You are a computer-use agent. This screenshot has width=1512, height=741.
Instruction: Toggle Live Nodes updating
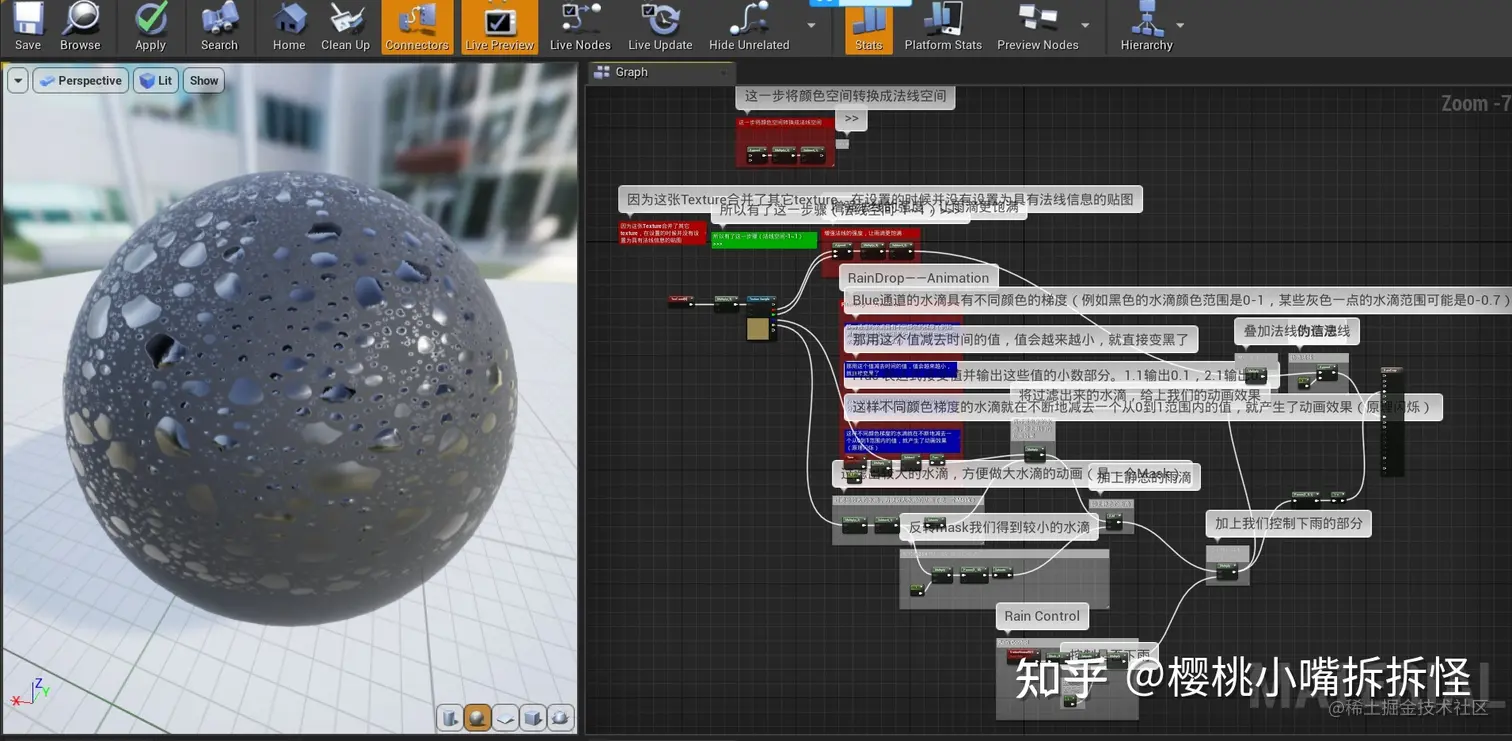click(580, 27)
